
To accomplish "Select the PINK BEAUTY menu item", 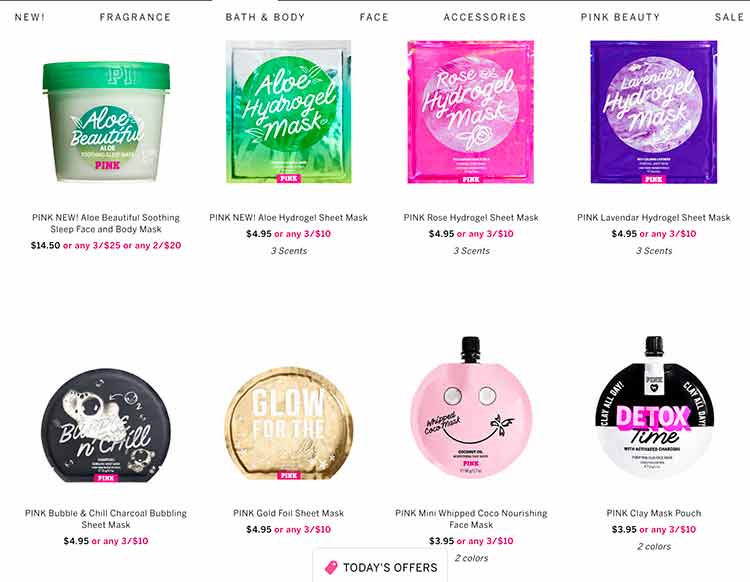I will click(x=620, y=17).
